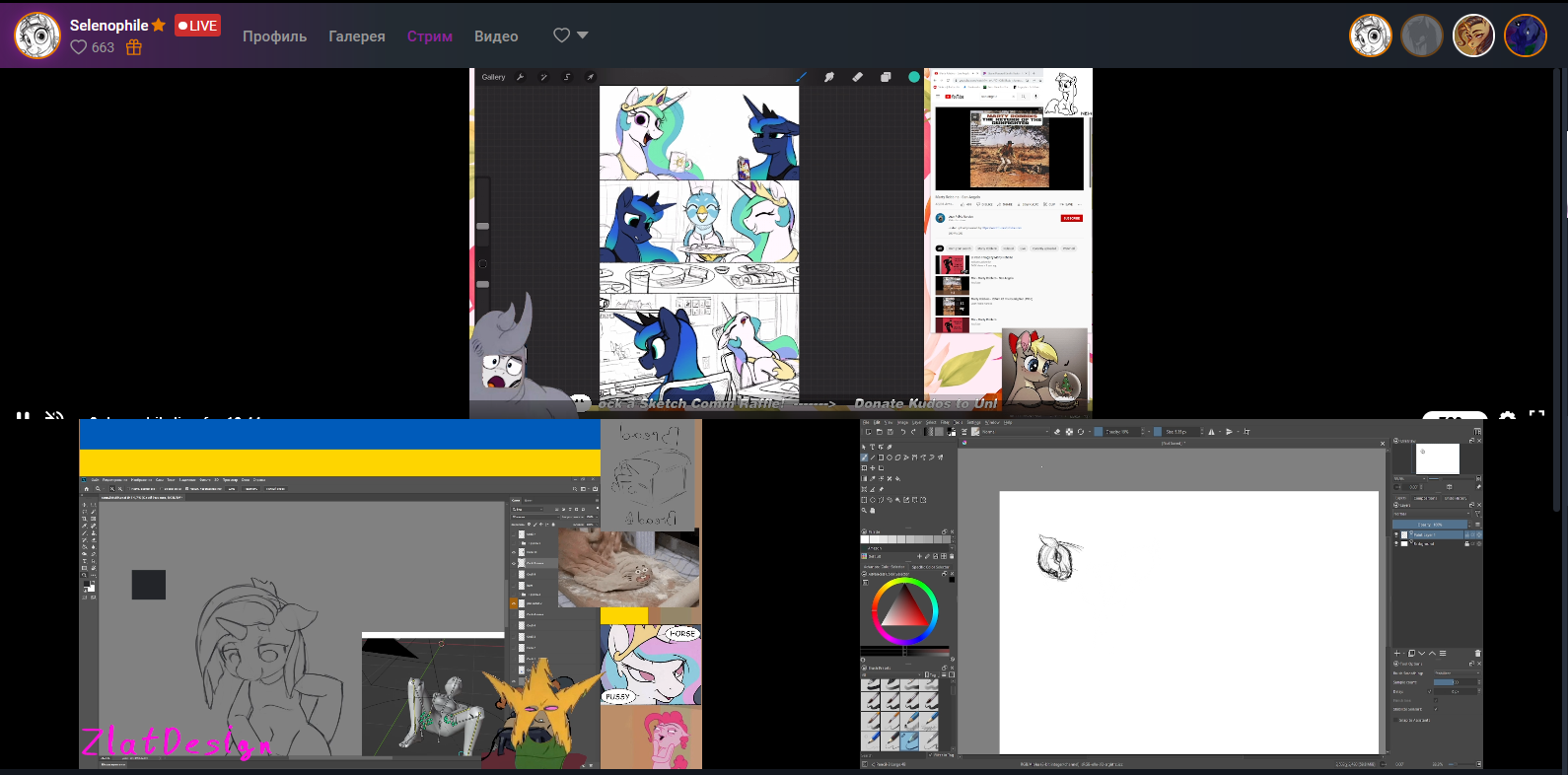Screen dimensions: 1568x775
Task: Click Gallery in the Procreate stream
Action: [x=493, y=77]
